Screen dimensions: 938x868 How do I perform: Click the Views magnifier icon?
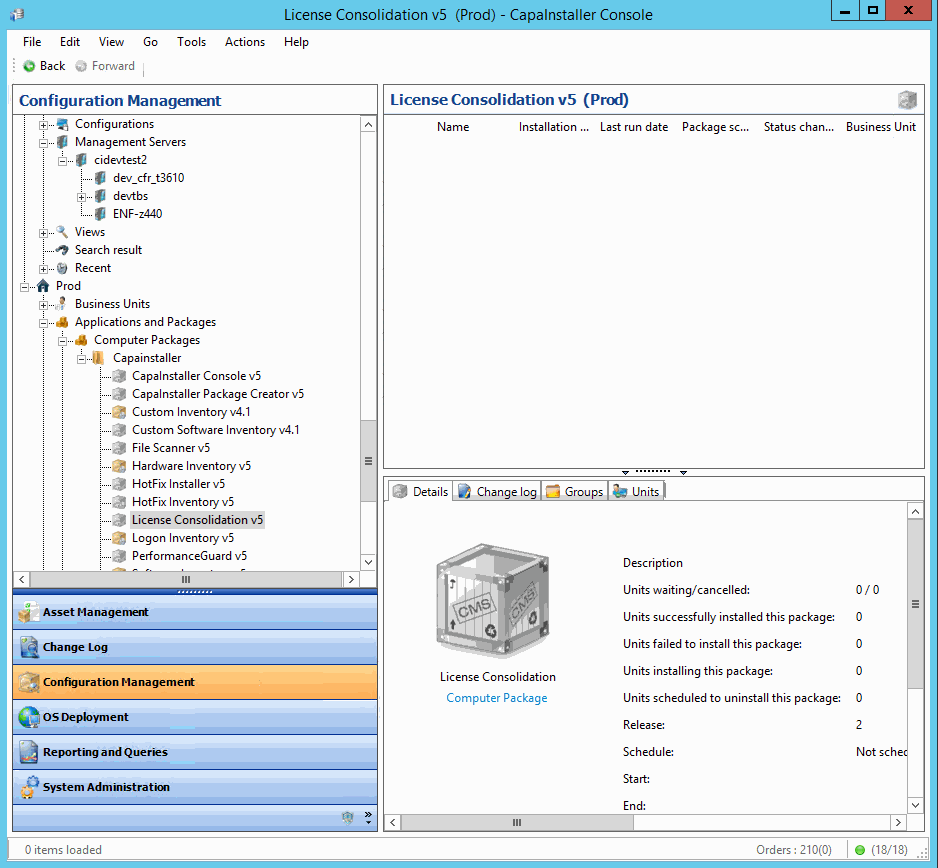(x=62, y=232)
